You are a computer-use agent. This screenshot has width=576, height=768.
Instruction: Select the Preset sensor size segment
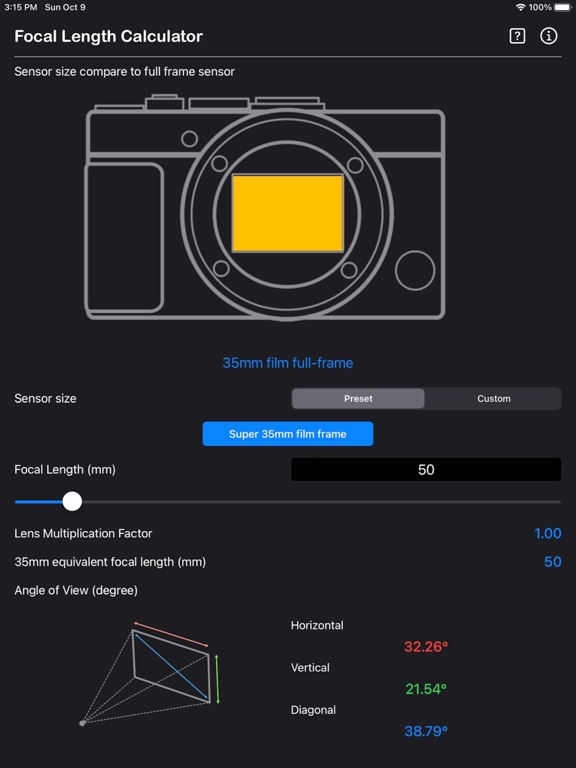click(358, 399)
